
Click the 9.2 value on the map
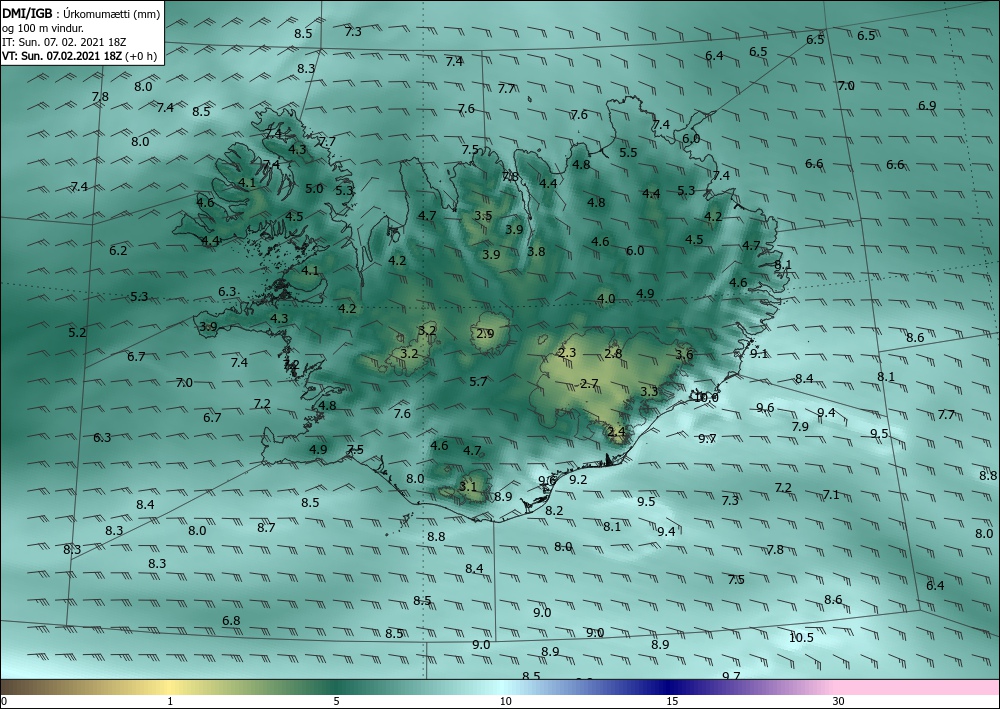pos(578,479)
